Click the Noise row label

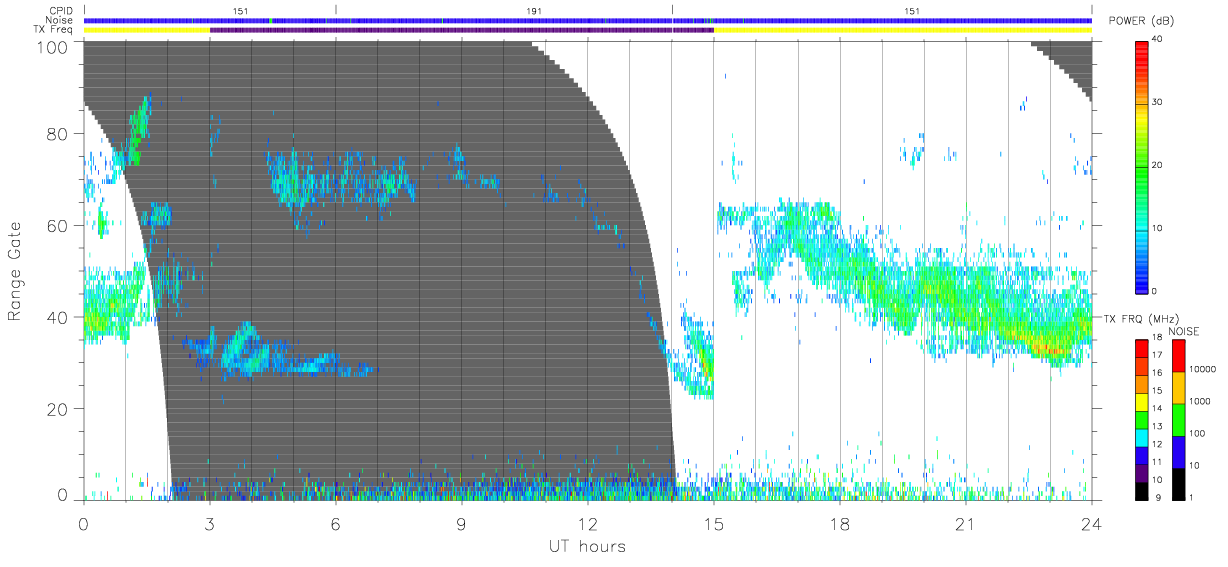[x=61, y=20]
